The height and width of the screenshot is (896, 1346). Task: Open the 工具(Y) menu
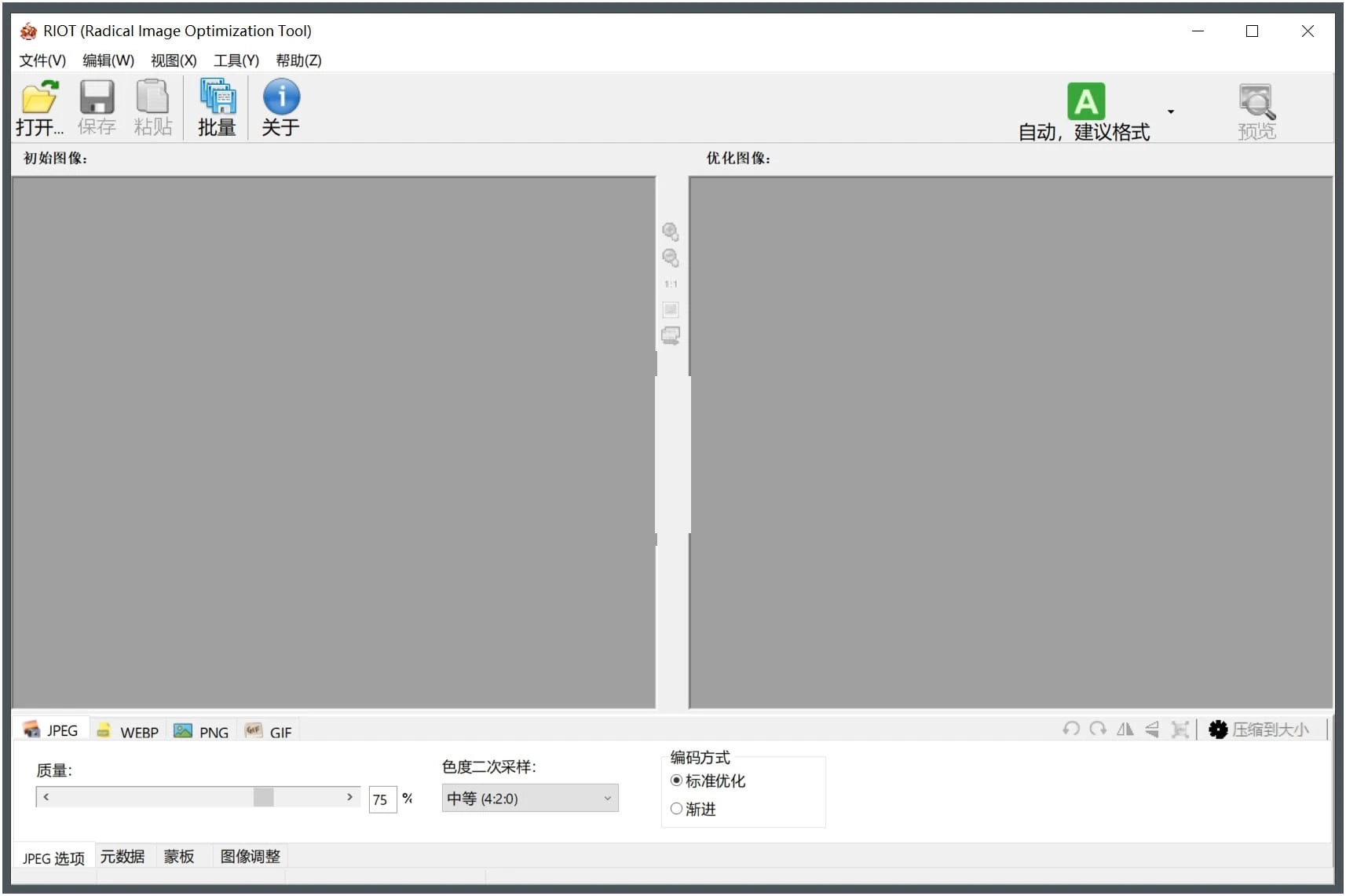coord(236,60)
